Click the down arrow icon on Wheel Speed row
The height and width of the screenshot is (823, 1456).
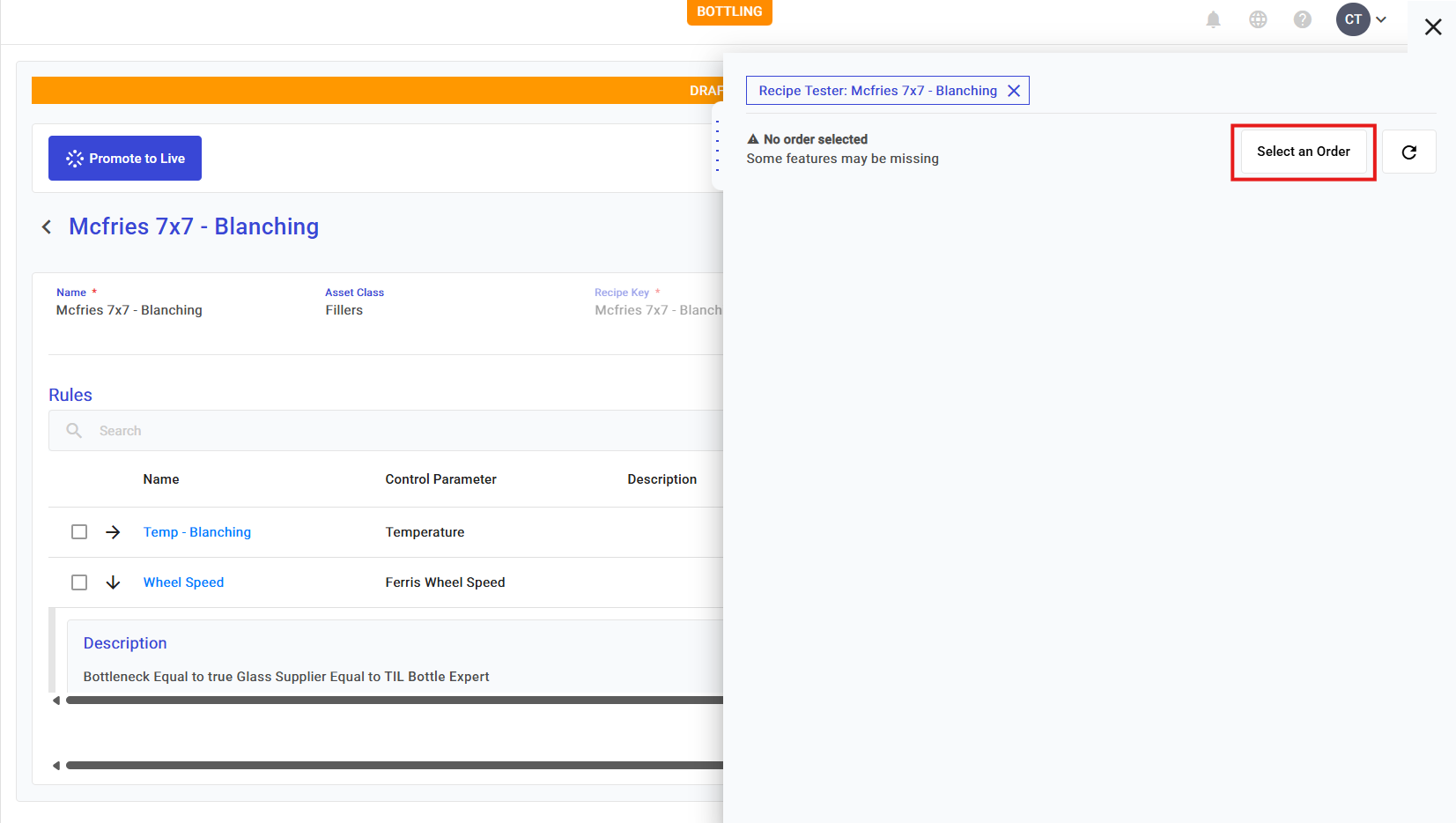click(113, 582)
